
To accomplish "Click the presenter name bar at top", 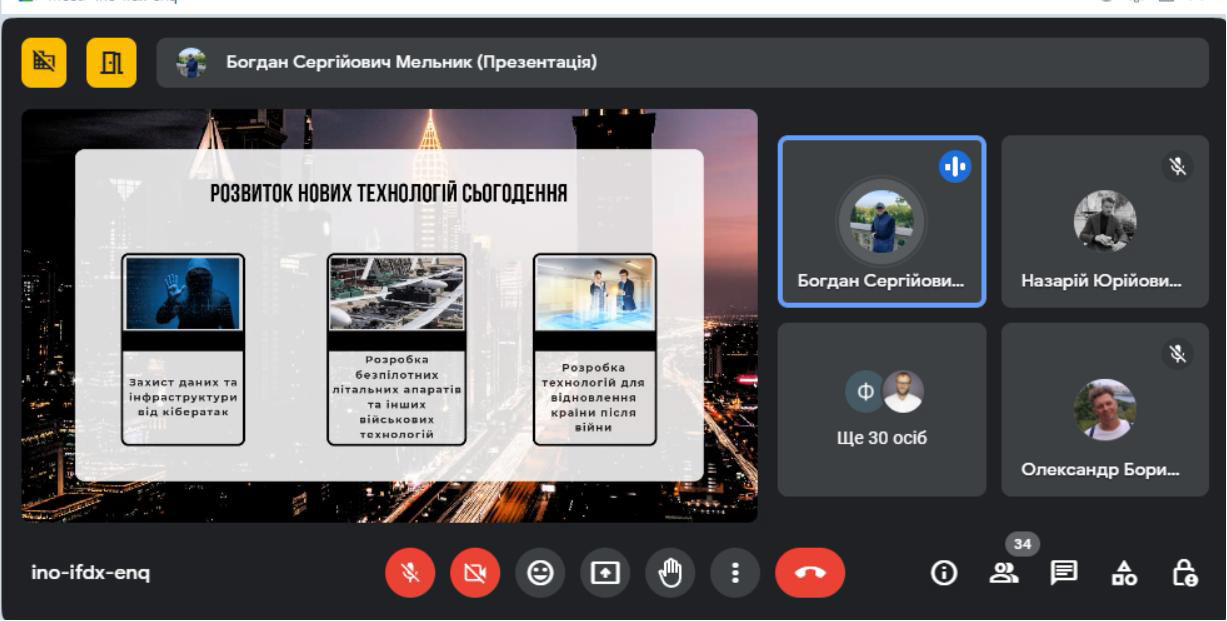I will pos(682,63).
